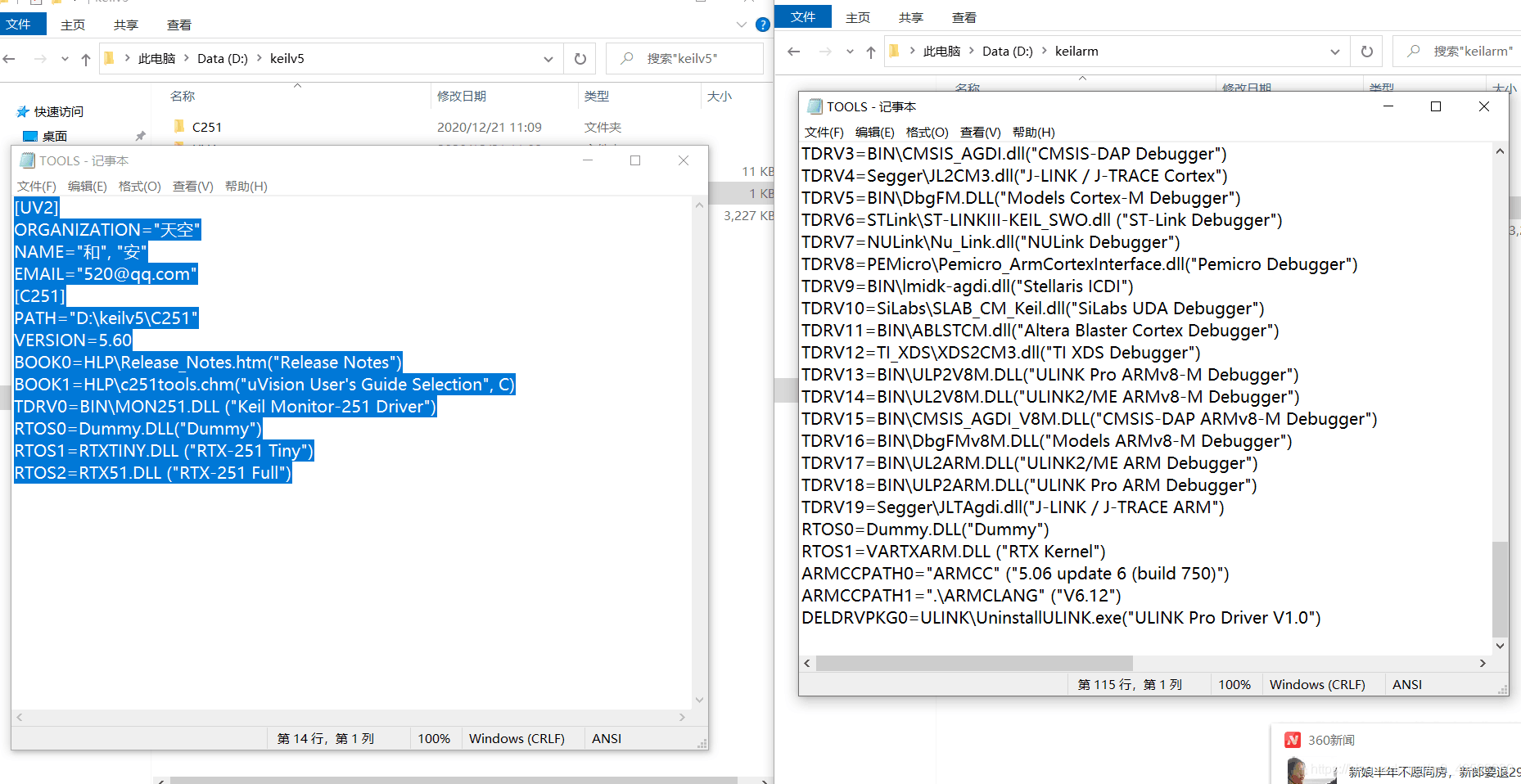
Task: Sort by 修改日期 column in keilv5 Explorer
Action: 462,96
